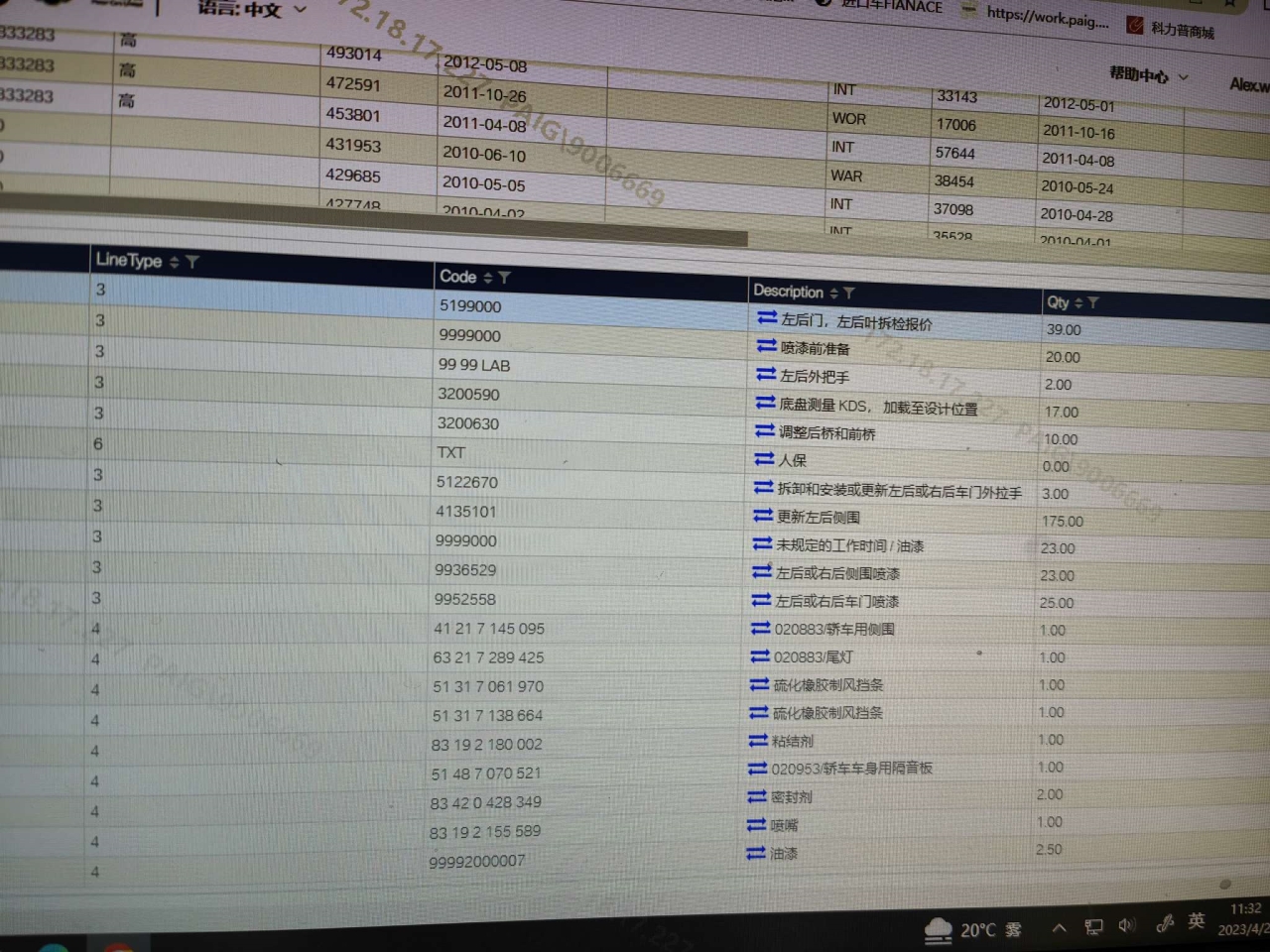Open filter icon on Code column

tap(504, 278)
